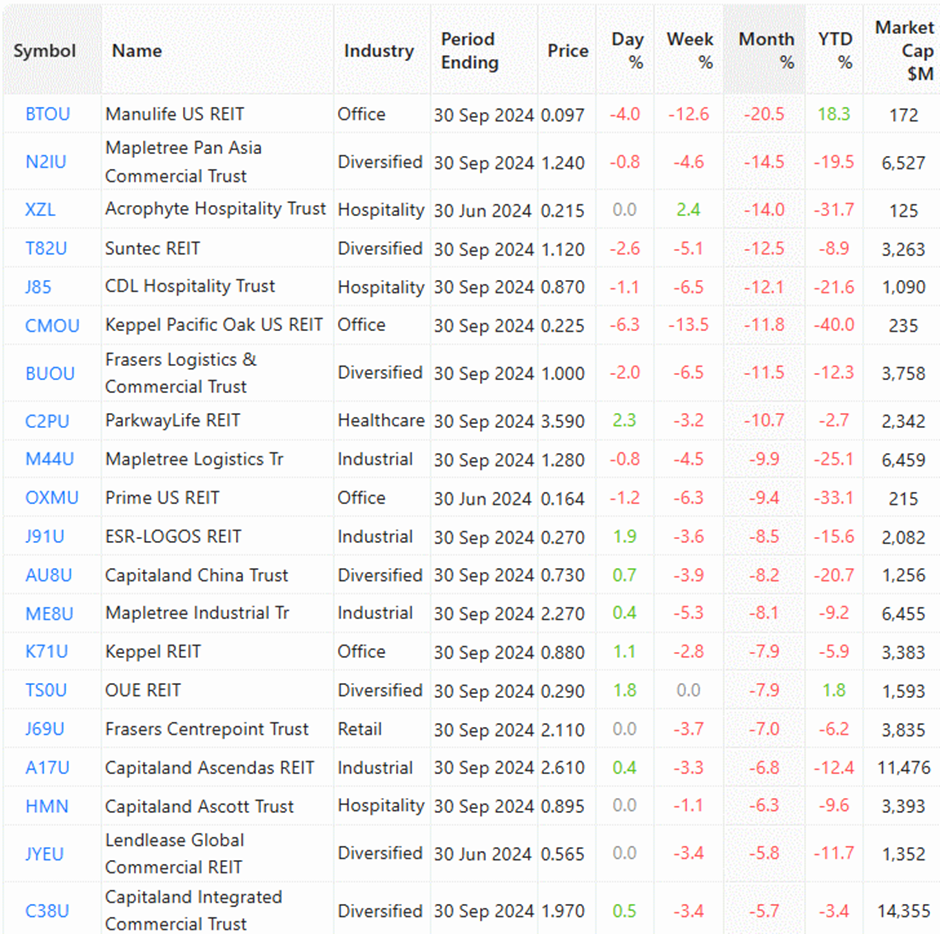Open the N2IU symbol link
Screen dimensions: 940x934
click(x=46, y=162)
